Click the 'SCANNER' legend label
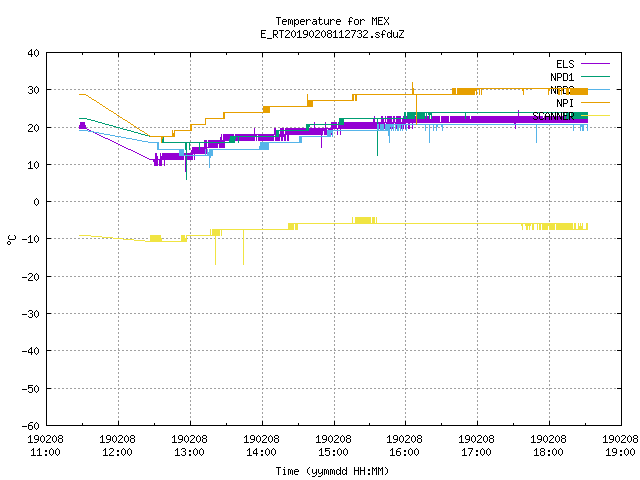 point(553,116)
